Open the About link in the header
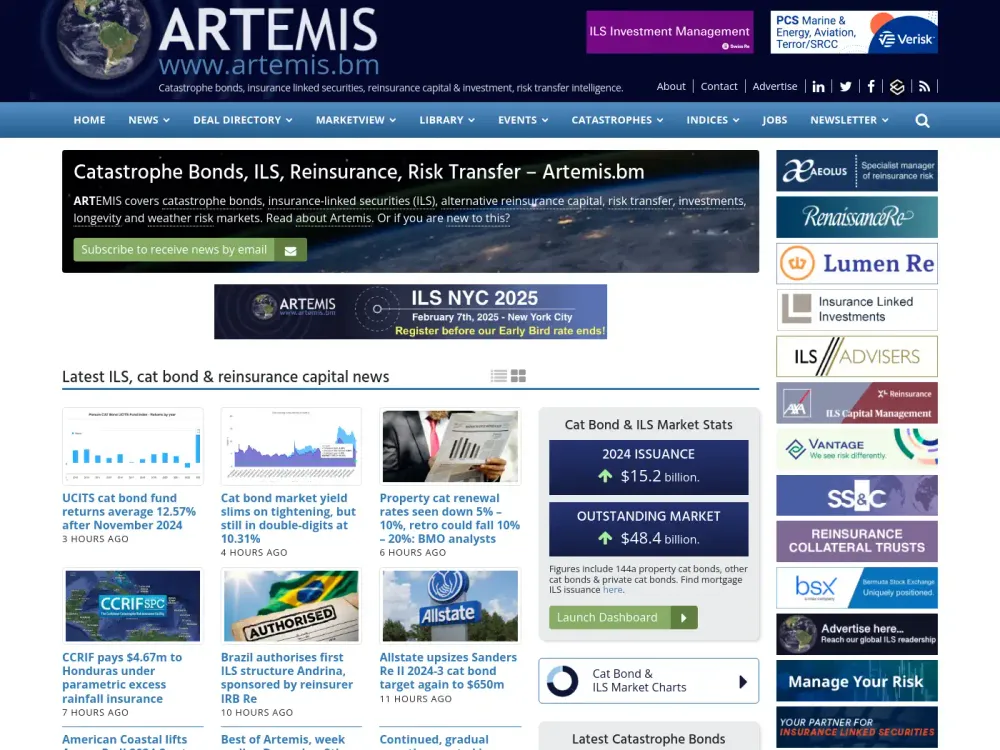This screenshot has height=750, width=1000. (671, 86)
